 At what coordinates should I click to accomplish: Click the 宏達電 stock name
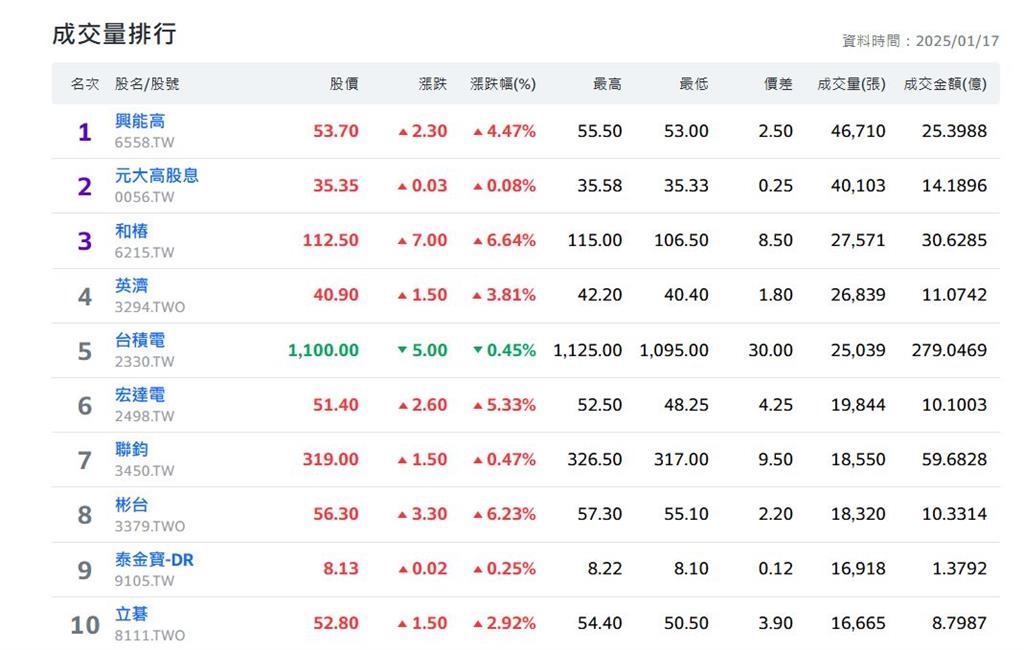(140, 395)
